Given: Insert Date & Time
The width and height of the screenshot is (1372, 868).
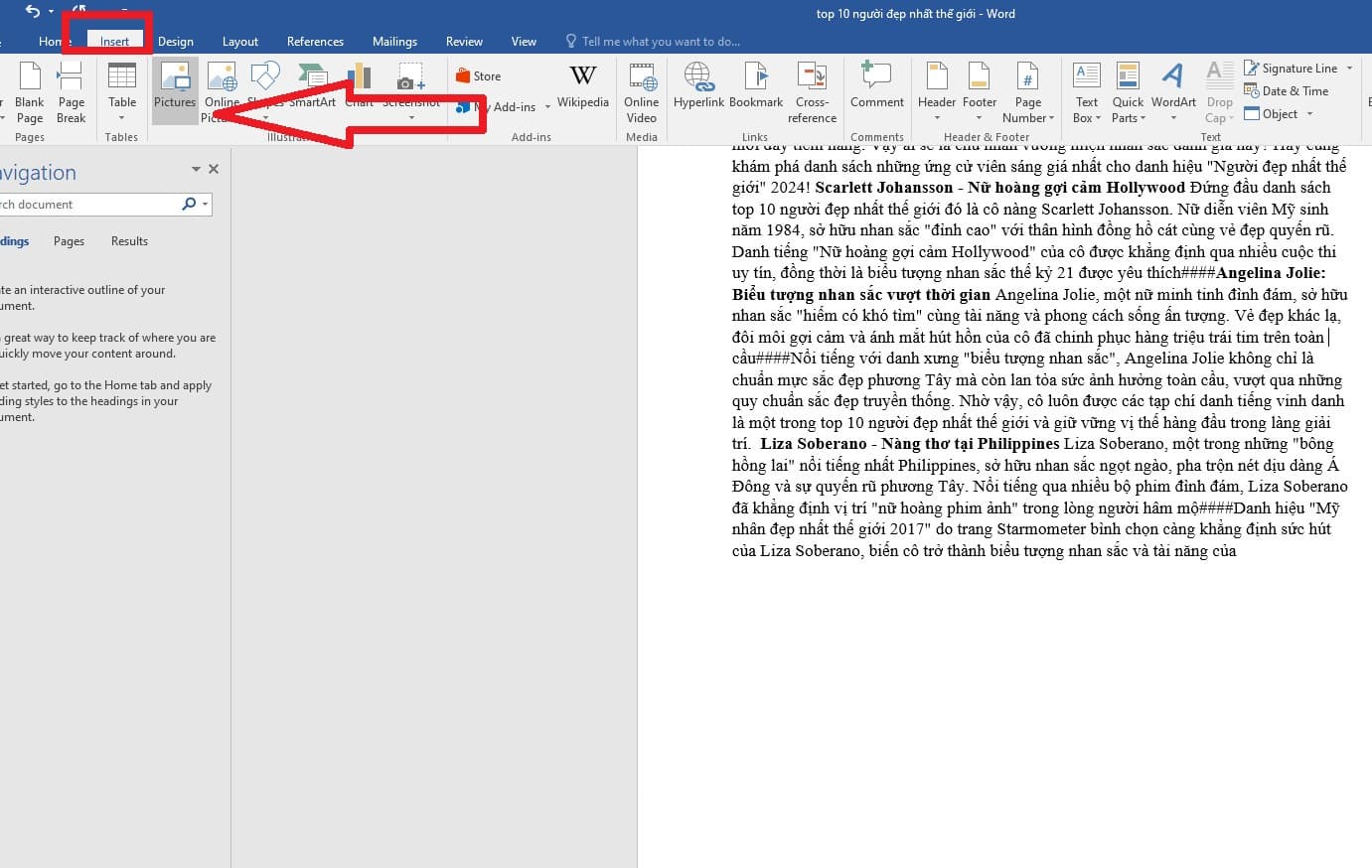Looking at the screenshot, I should coord(1286,91).
